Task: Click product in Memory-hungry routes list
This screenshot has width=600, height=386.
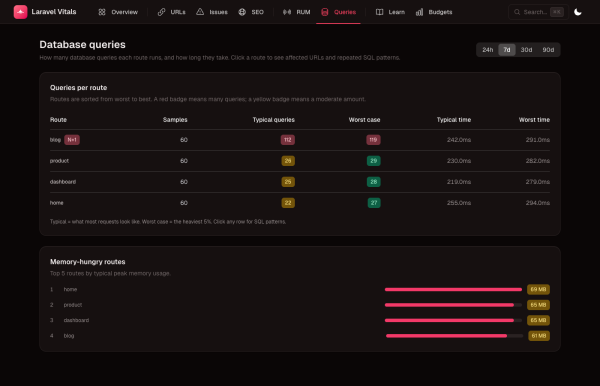Action: [73, 305]
